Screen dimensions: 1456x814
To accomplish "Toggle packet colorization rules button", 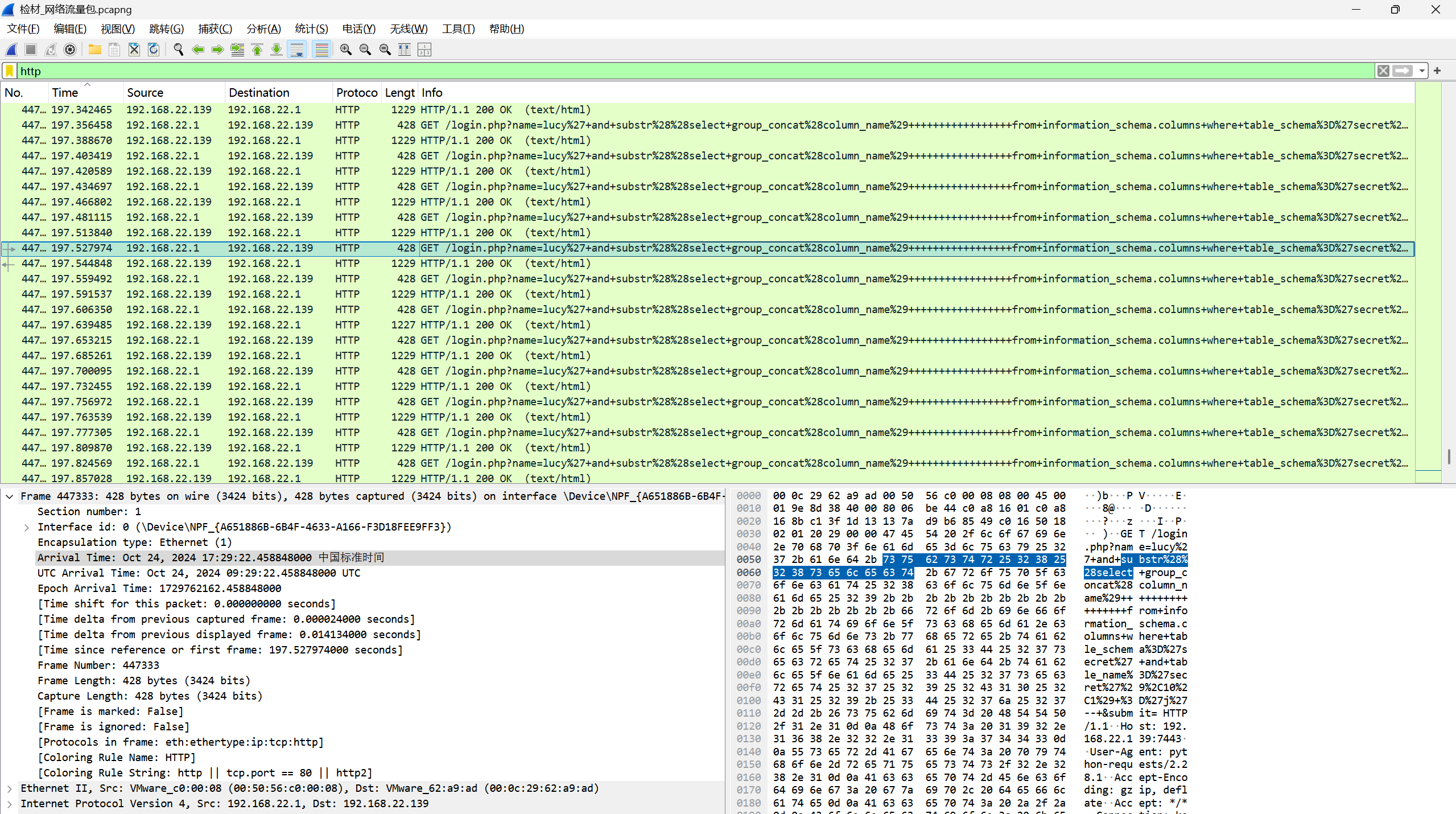I will click(x=322, y=50).
